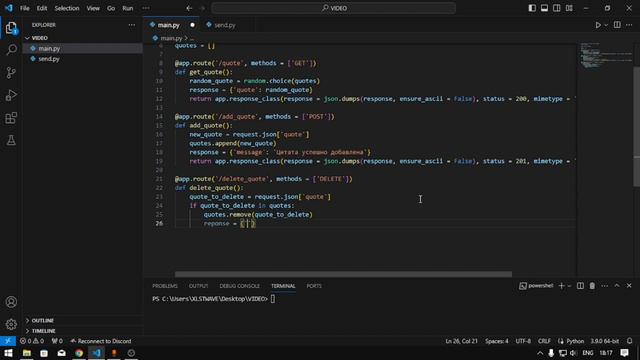Run Python file play button
The height and width of the screenshot is (360, 640).
598,25
